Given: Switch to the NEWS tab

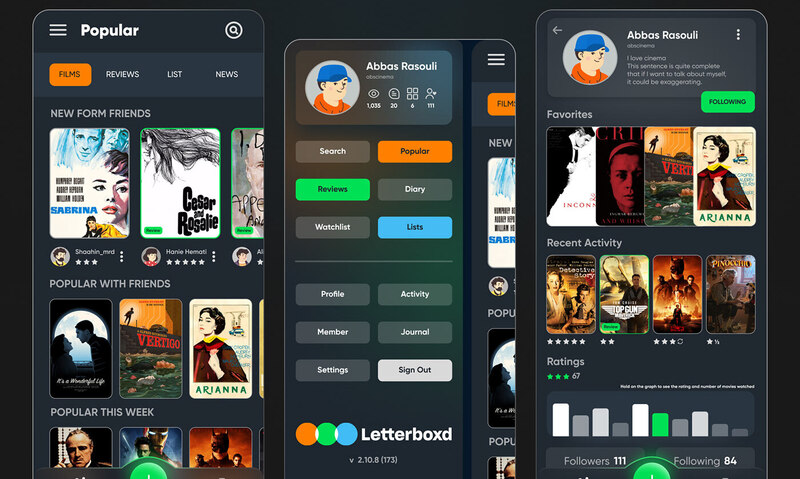Looking at the screenshot, I should point(227,74).
